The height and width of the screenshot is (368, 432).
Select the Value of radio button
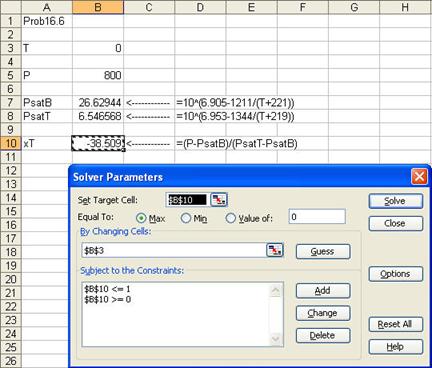[x=231, y=218]
